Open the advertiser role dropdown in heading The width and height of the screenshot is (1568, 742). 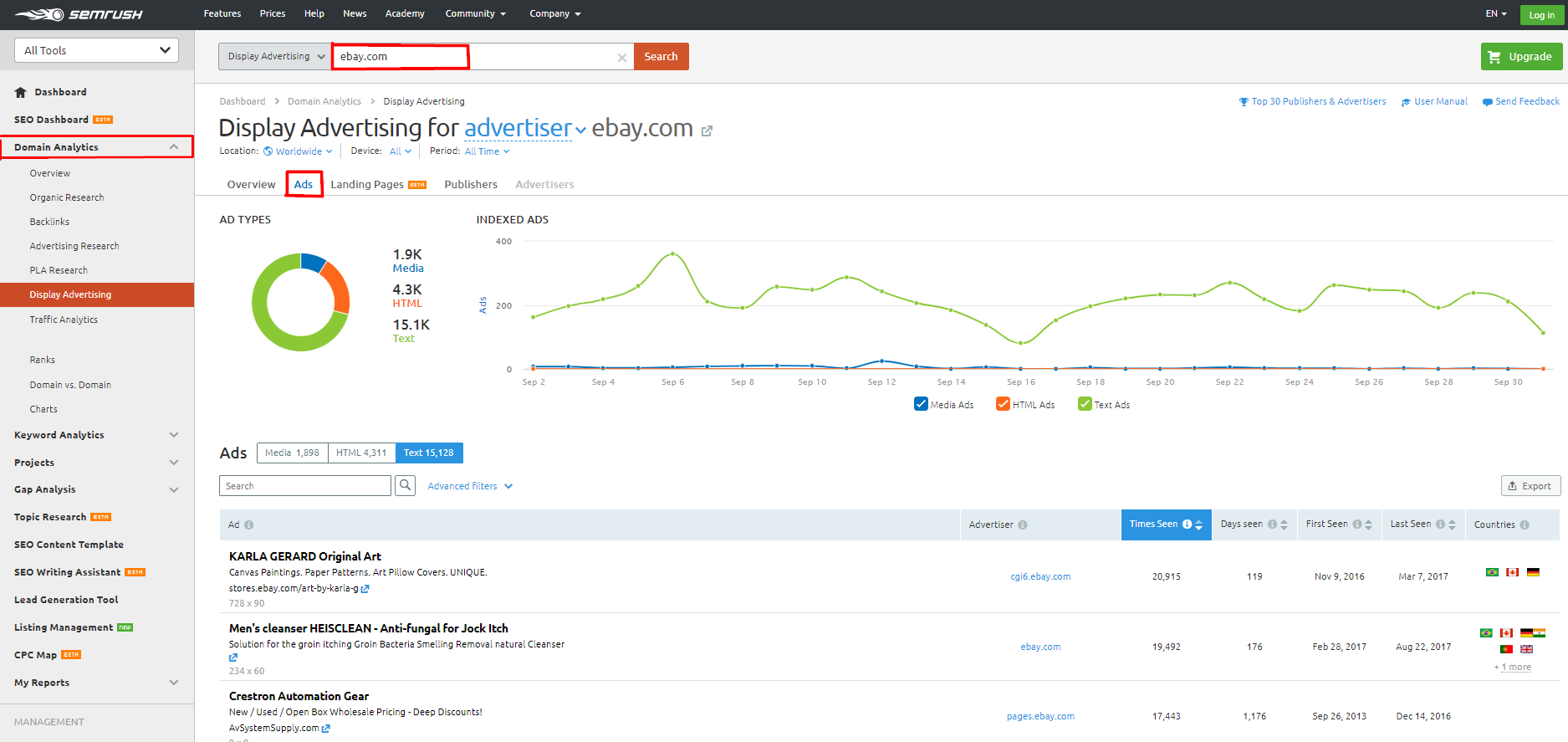point(525,128)
